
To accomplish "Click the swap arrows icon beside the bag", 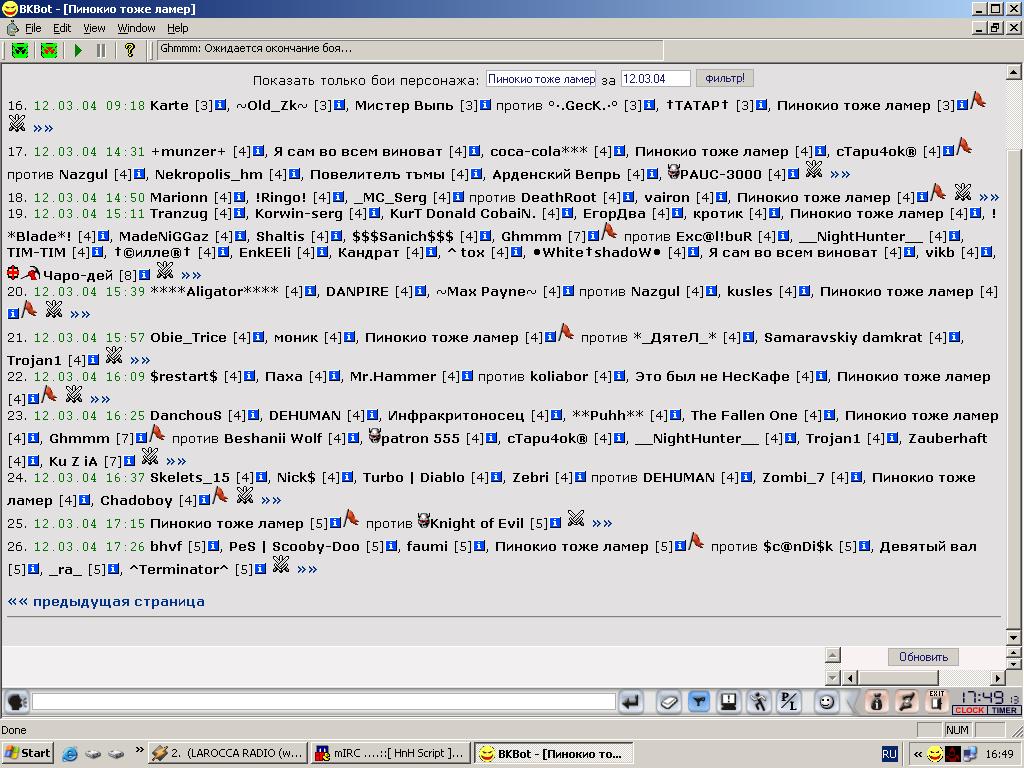I will coord(906,703).
